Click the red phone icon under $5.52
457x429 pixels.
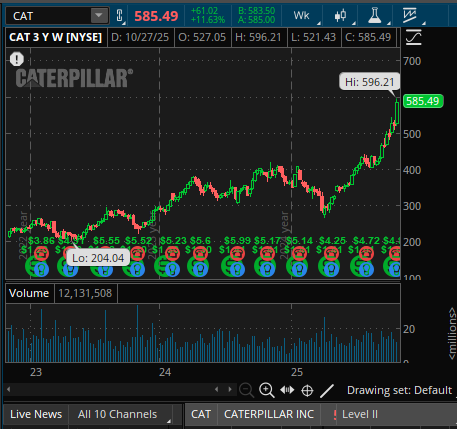pyautogui.click(x=137, y=254)
